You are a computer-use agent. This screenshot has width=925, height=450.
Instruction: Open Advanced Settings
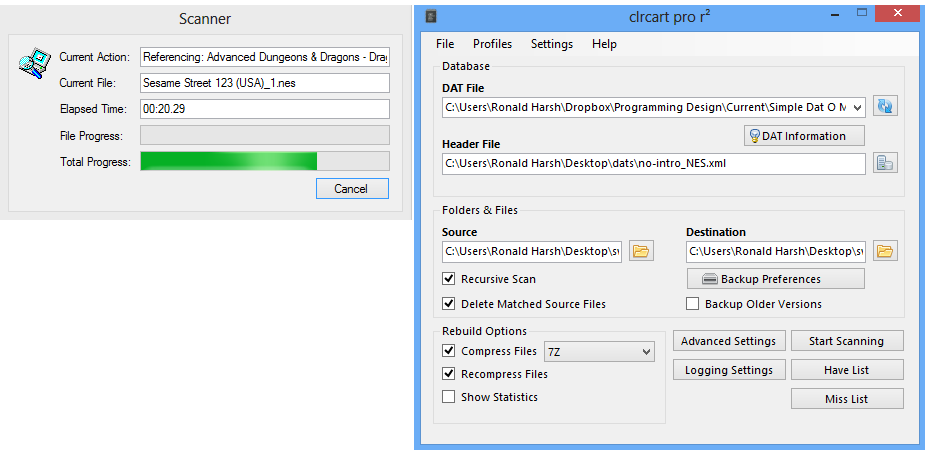(729, 341)
